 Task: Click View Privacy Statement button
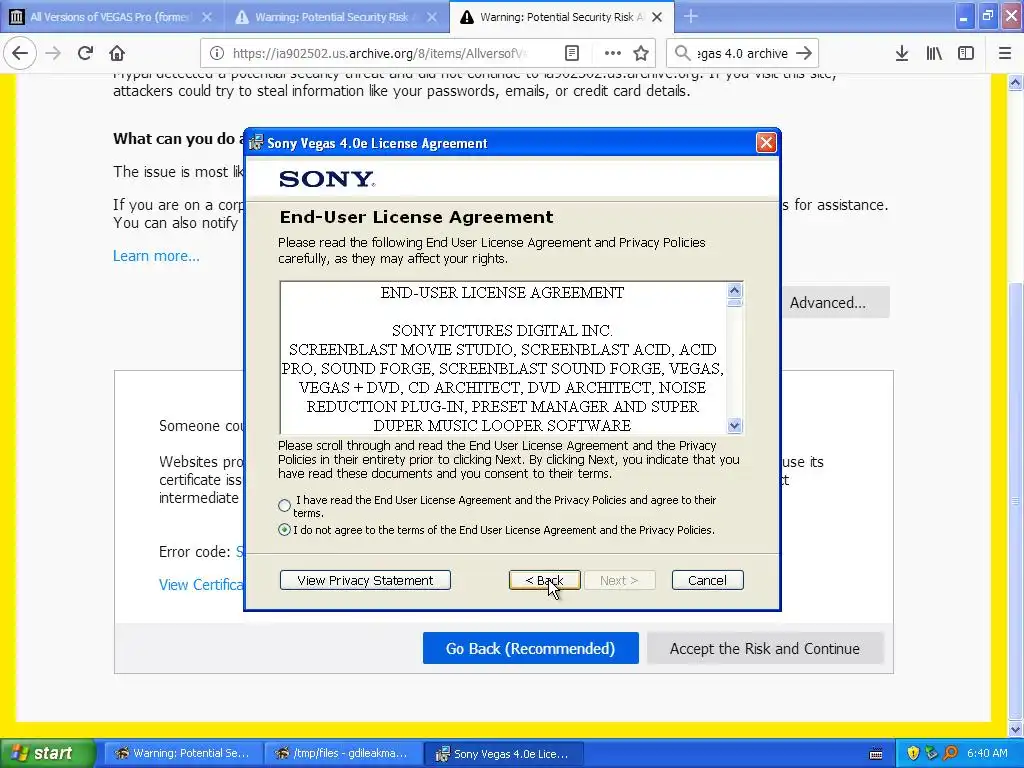pyautogui.click(x=365, y=580)
